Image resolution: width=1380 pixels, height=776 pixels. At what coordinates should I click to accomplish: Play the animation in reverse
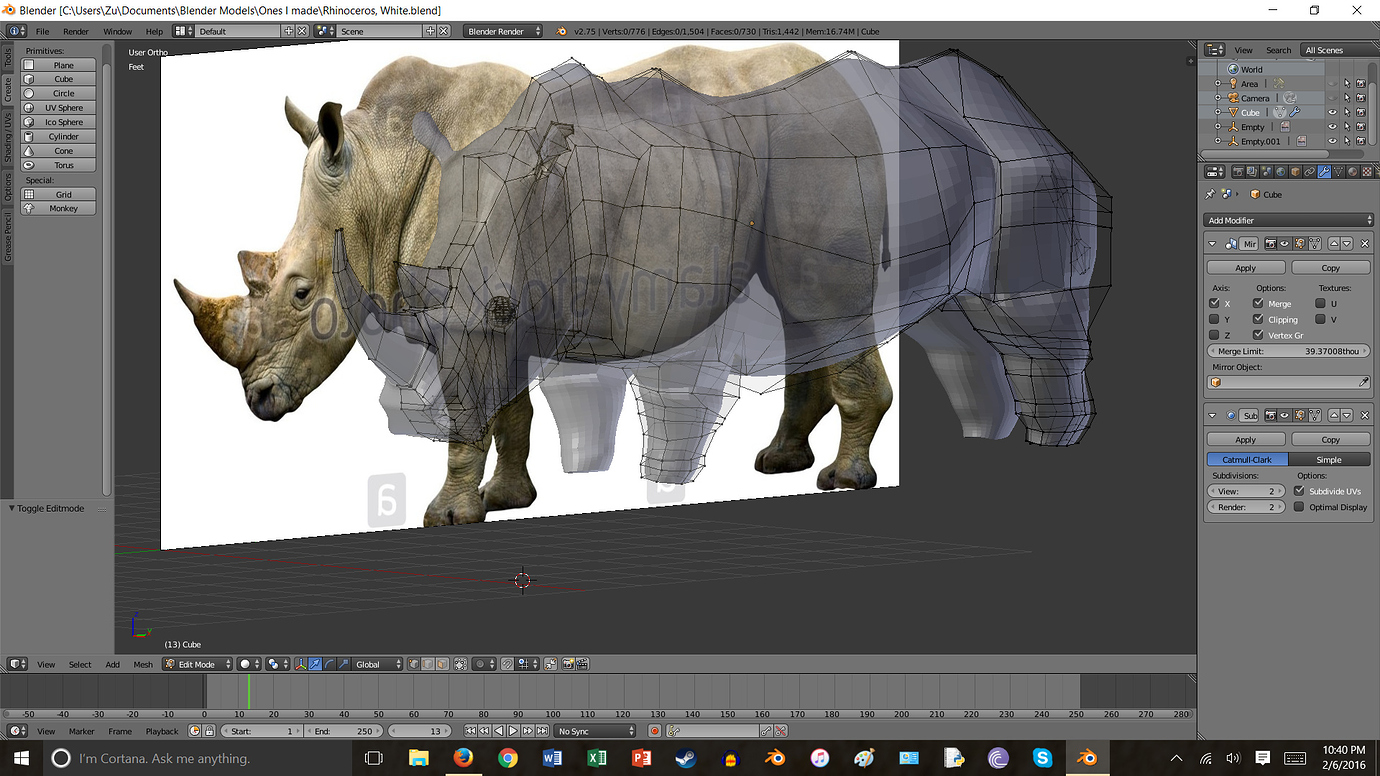point(498,731)
